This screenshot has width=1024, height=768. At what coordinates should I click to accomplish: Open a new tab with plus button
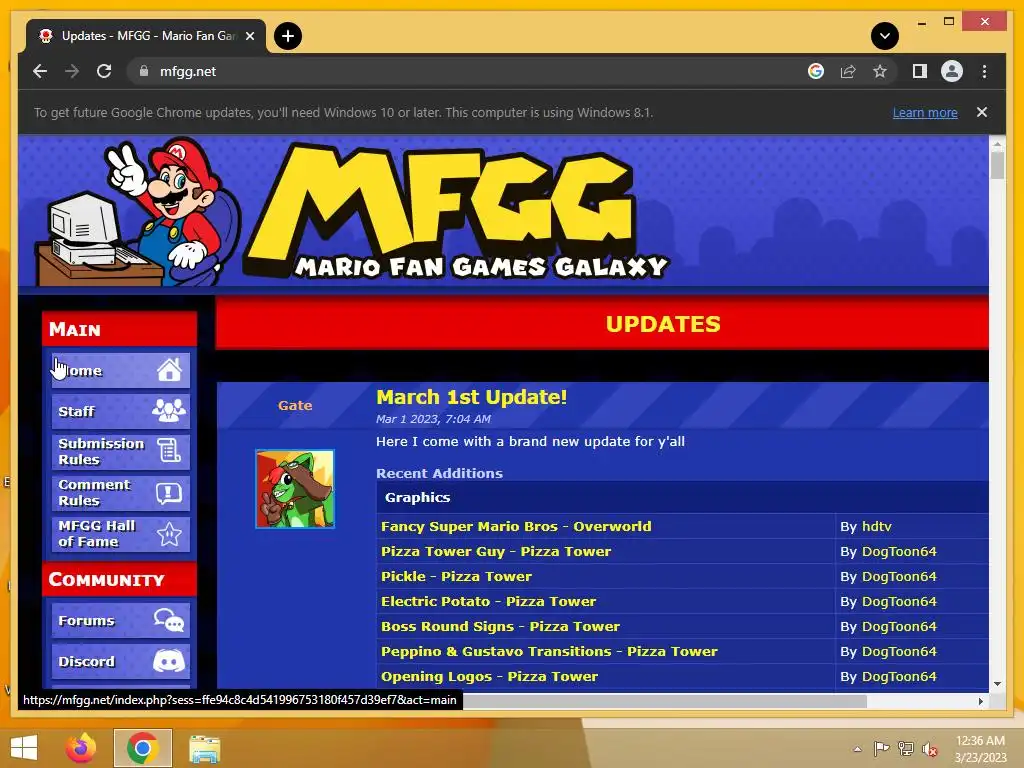(288, 36)
